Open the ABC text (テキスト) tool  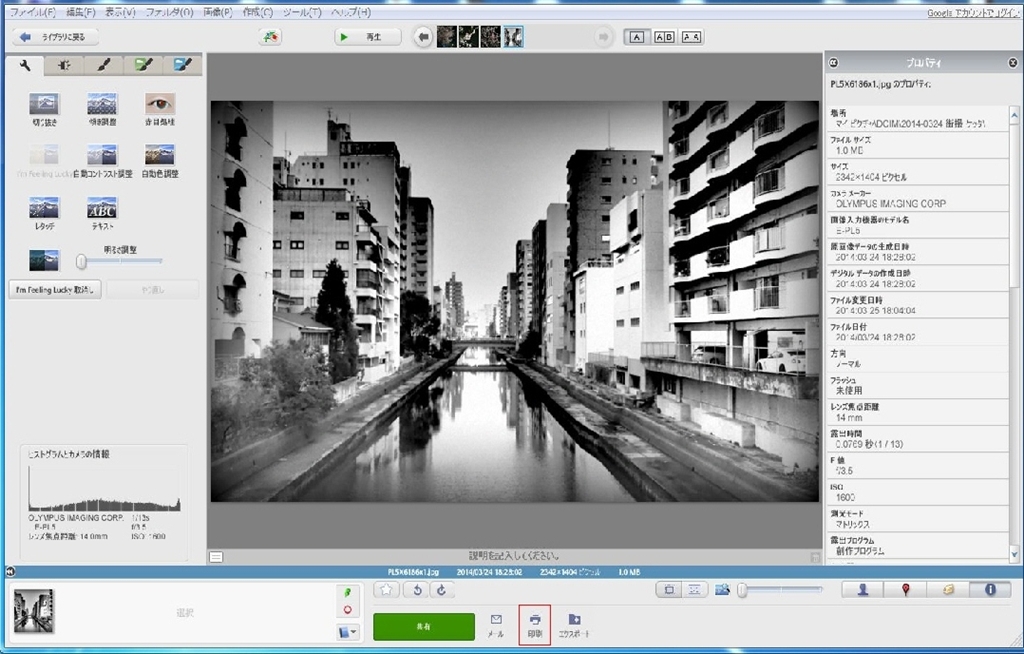click(102, 208)
